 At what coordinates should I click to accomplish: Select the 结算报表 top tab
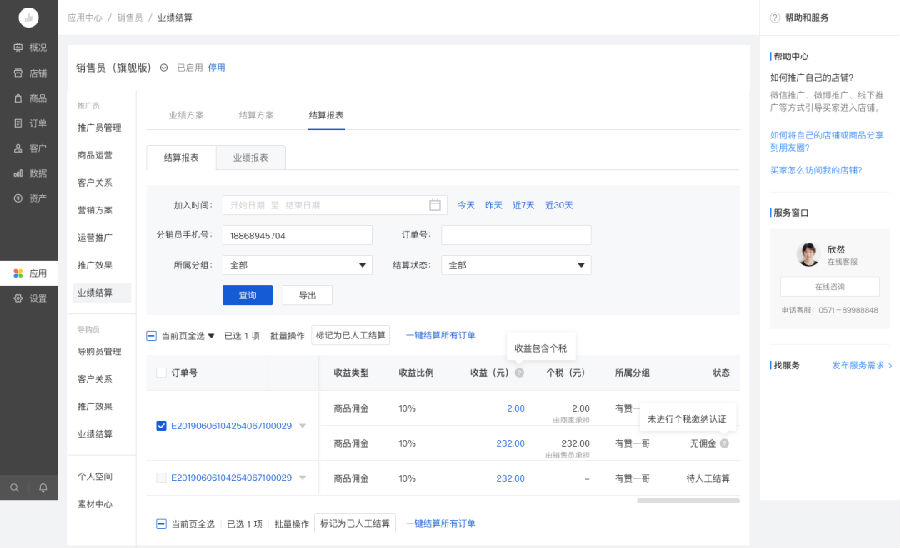326,115
